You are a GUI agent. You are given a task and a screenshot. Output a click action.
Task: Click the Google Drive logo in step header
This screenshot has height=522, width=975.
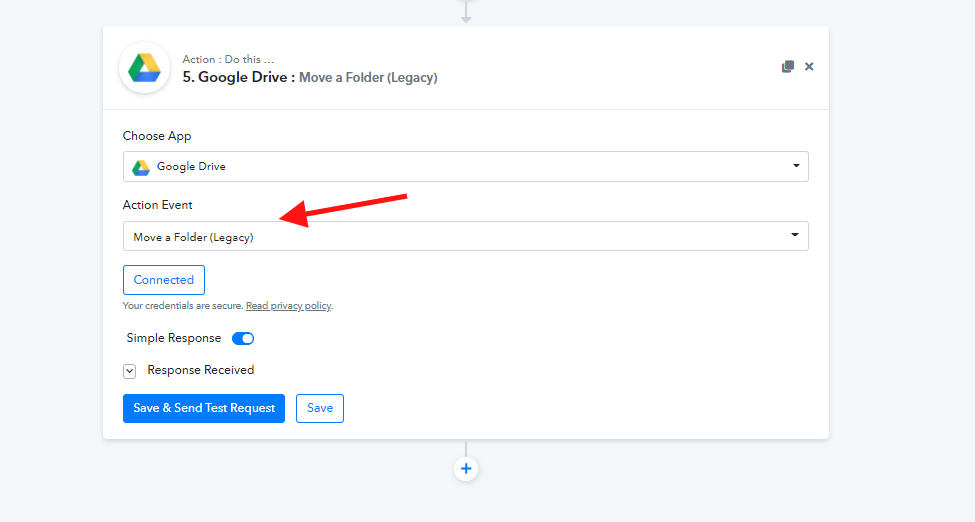[144, 68]
